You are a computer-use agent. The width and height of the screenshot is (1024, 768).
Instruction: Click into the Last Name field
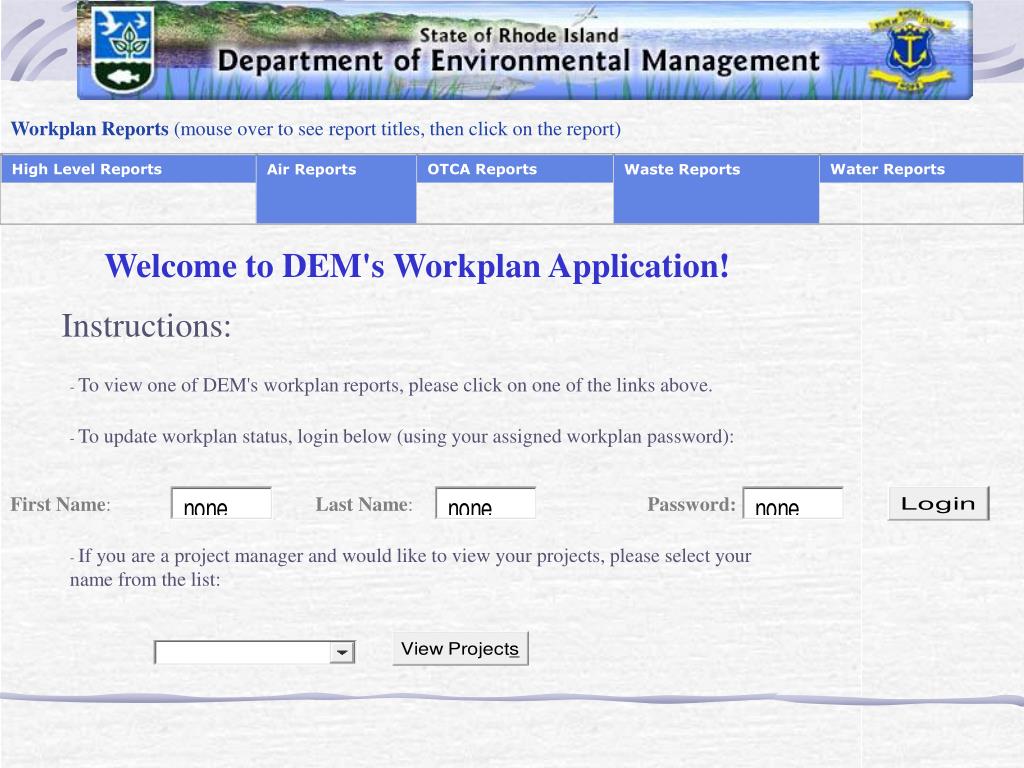point(485,503)
